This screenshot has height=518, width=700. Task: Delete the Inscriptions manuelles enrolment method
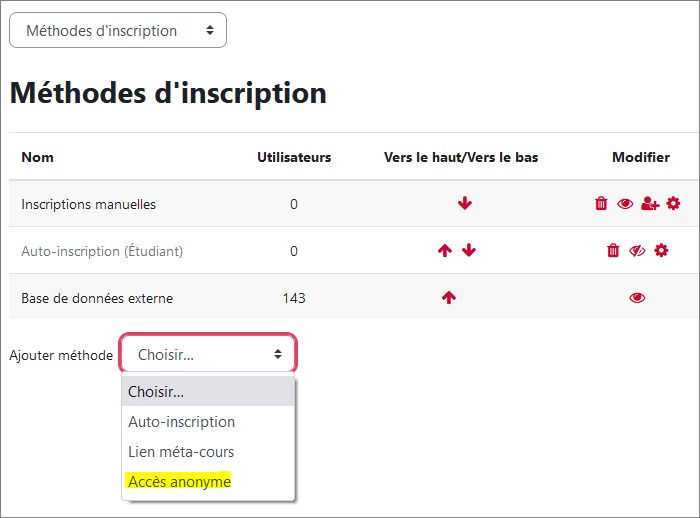pyautogui.click(x=601, y=204)
